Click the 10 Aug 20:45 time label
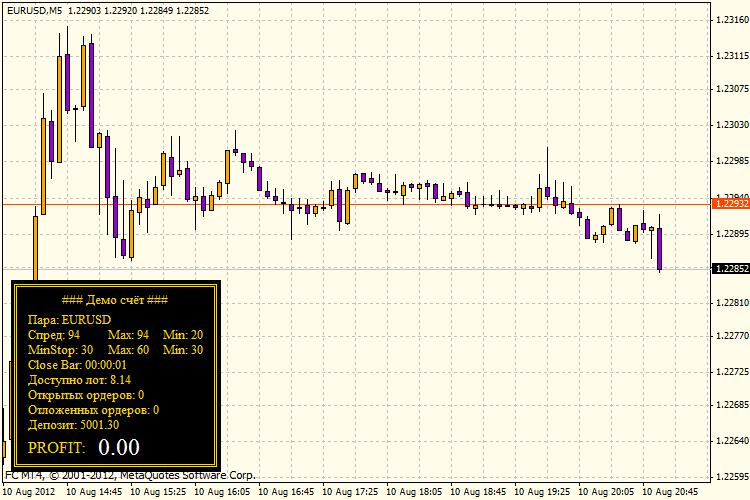 (x=670, y=491)
